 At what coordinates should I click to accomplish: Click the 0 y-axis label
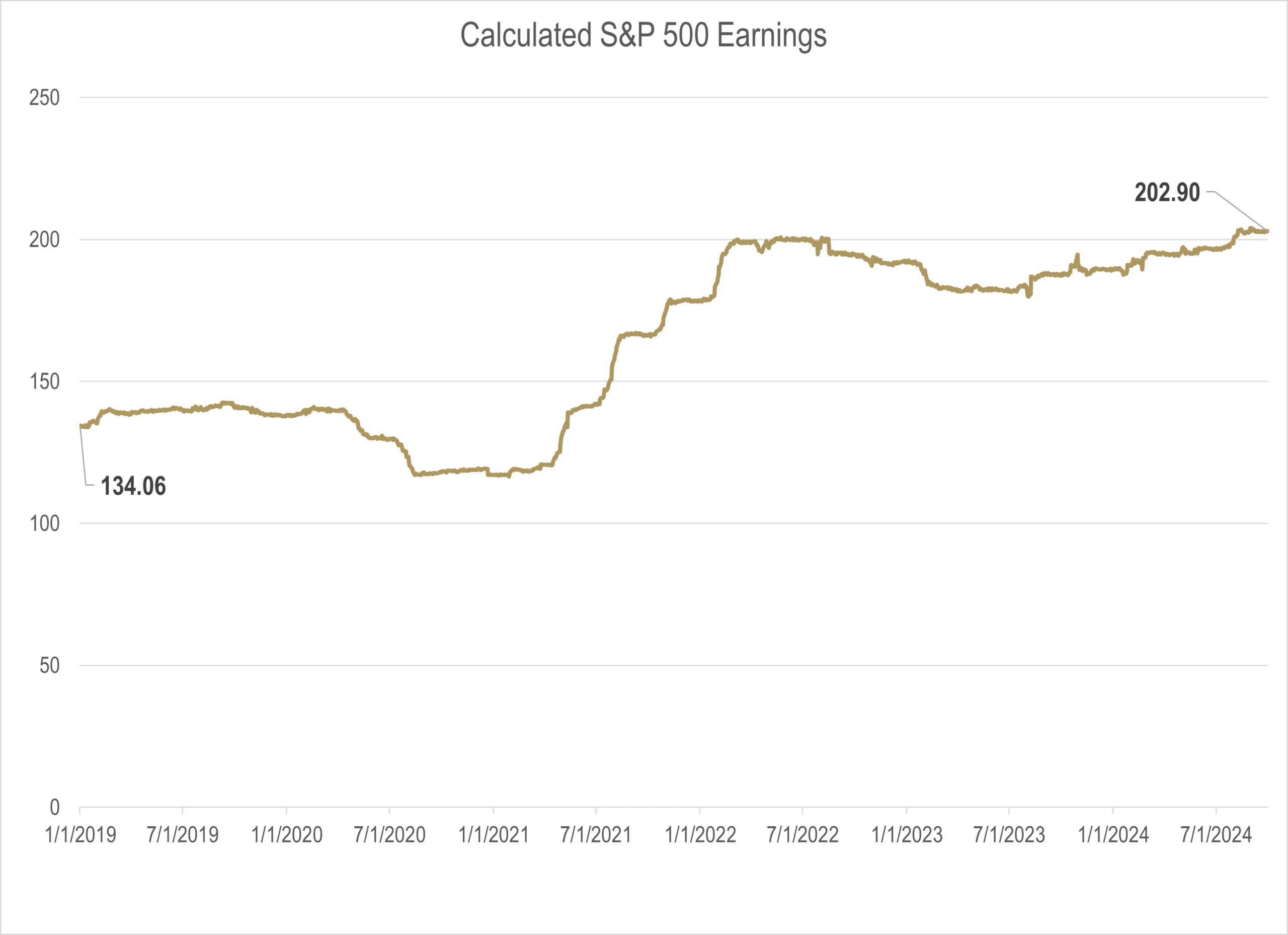54,807
